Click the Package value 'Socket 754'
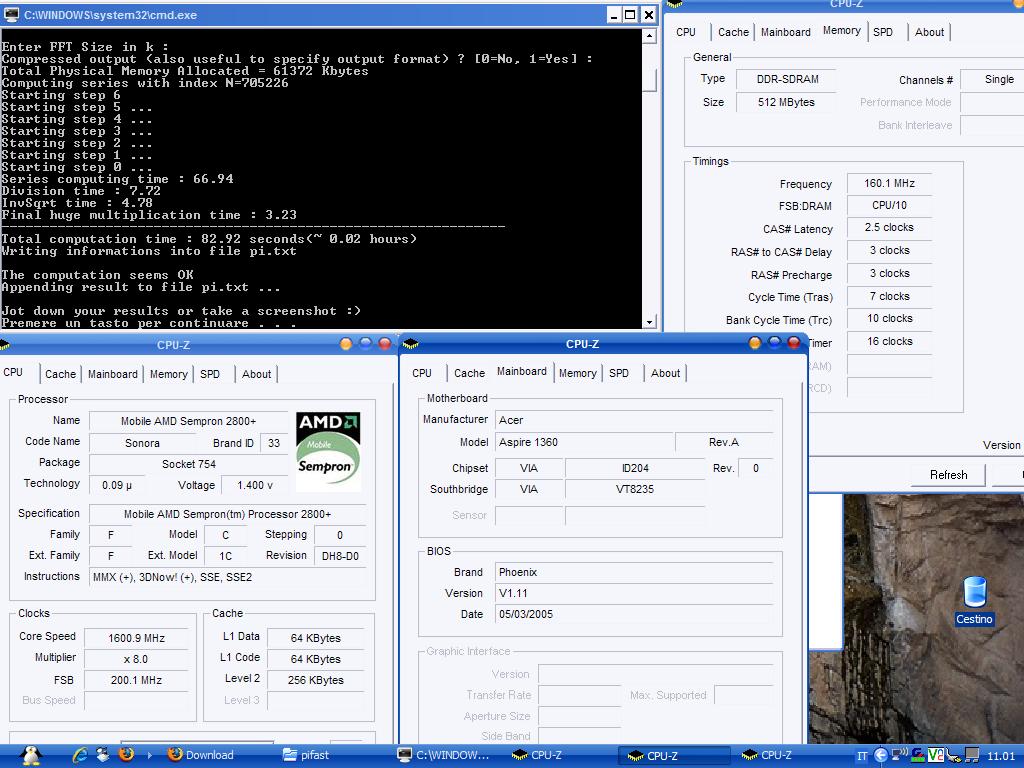The width and height of the screenshot is (1024, 768). click(x=189, y=464)
